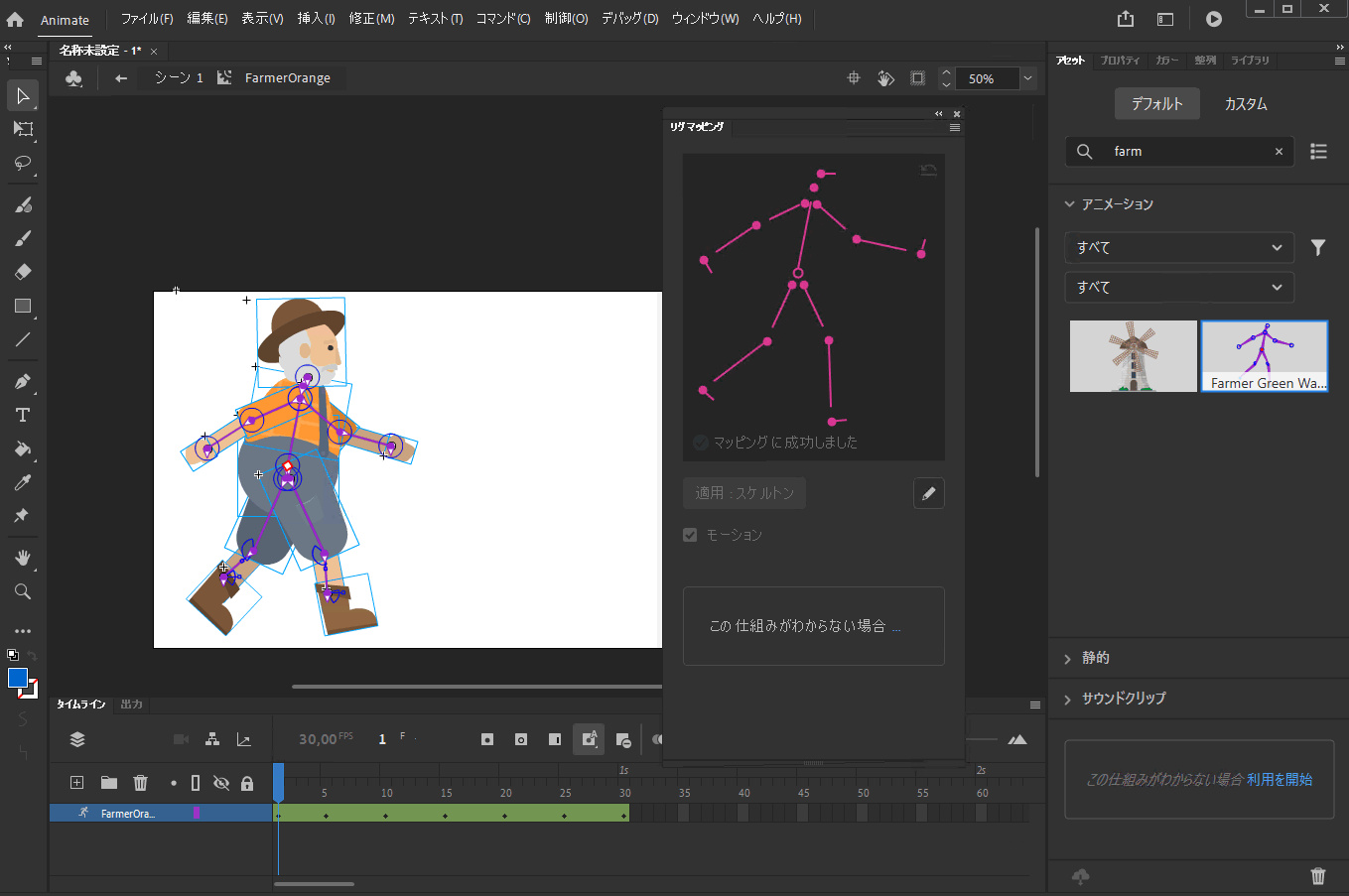
Task: Pick the Text tool
Action: pyautogui.click(x=23, y=415)
